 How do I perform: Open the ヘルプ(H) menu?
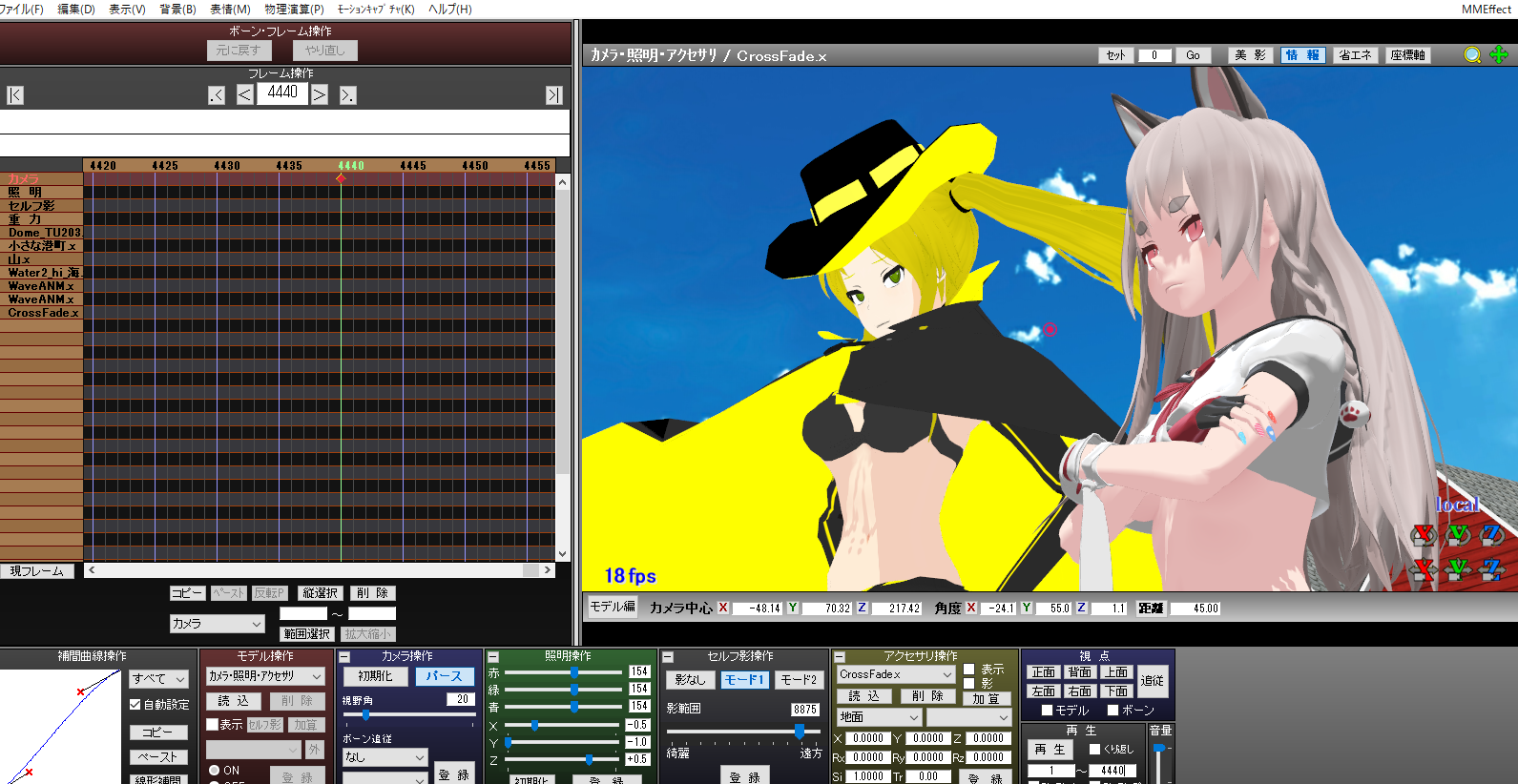point(450,9)
